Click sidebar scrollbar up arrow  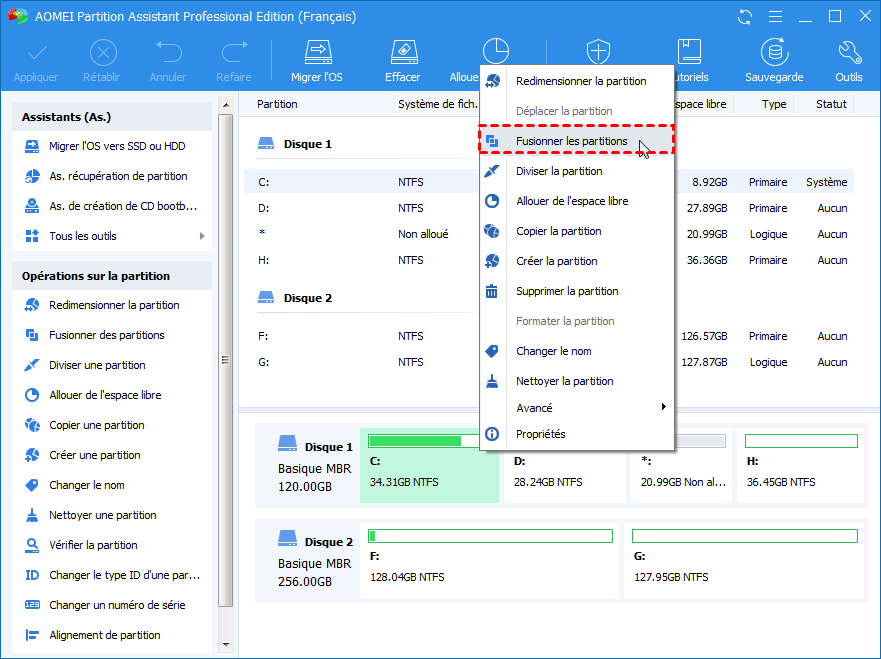226,104
